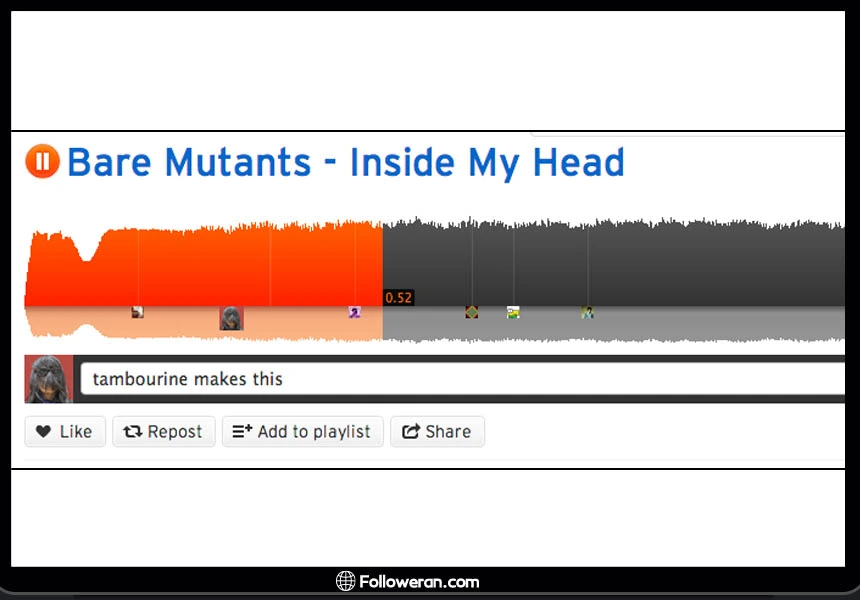Click the 0.52 playback time label
Image resolution: width=860 pixels, height=600 pixels.
click(398, 298)
